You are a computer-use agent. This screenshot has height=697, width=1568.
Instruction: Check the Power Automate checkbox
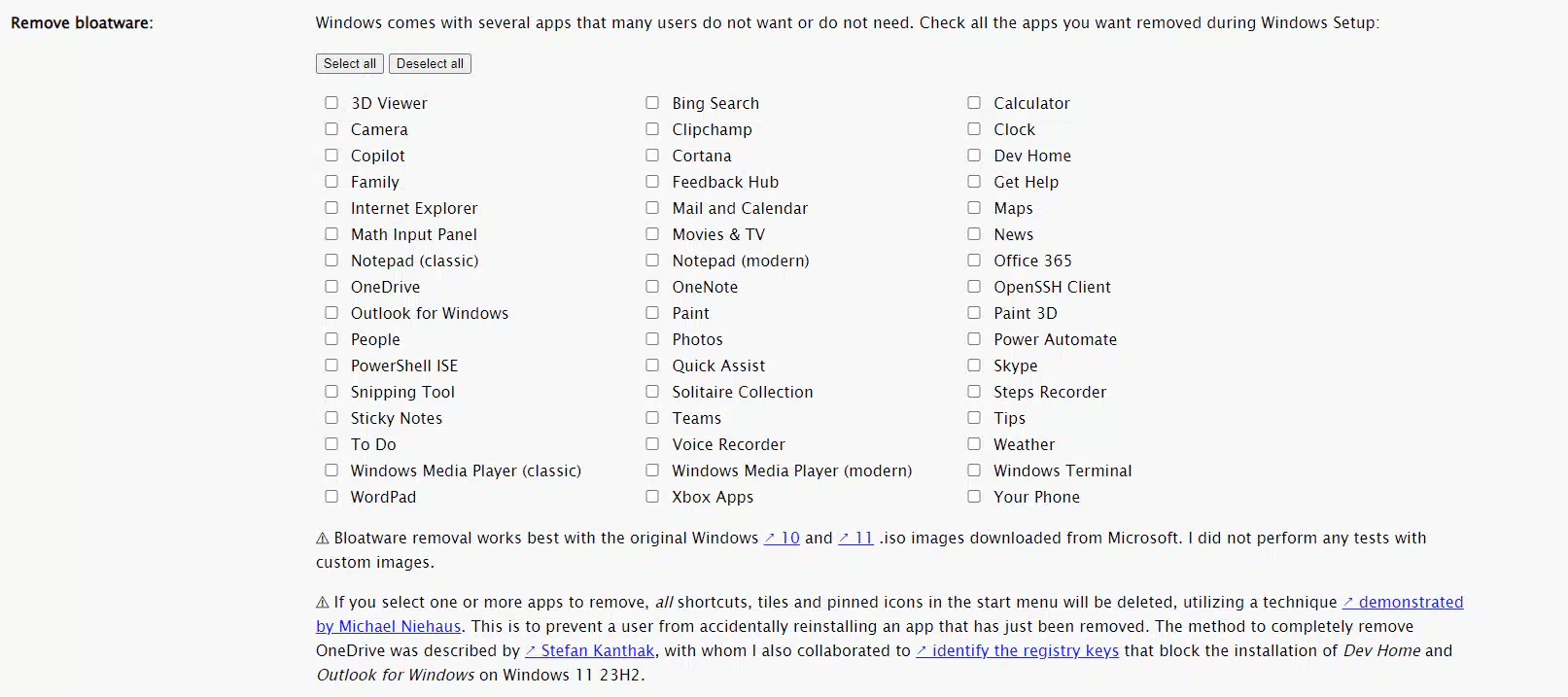click(974, 338)
